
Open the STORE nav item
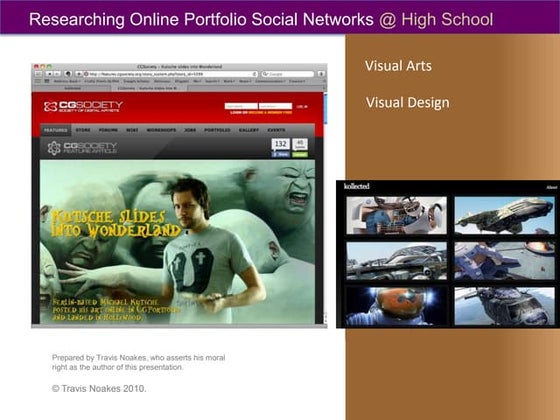click(x=83, y=130)
